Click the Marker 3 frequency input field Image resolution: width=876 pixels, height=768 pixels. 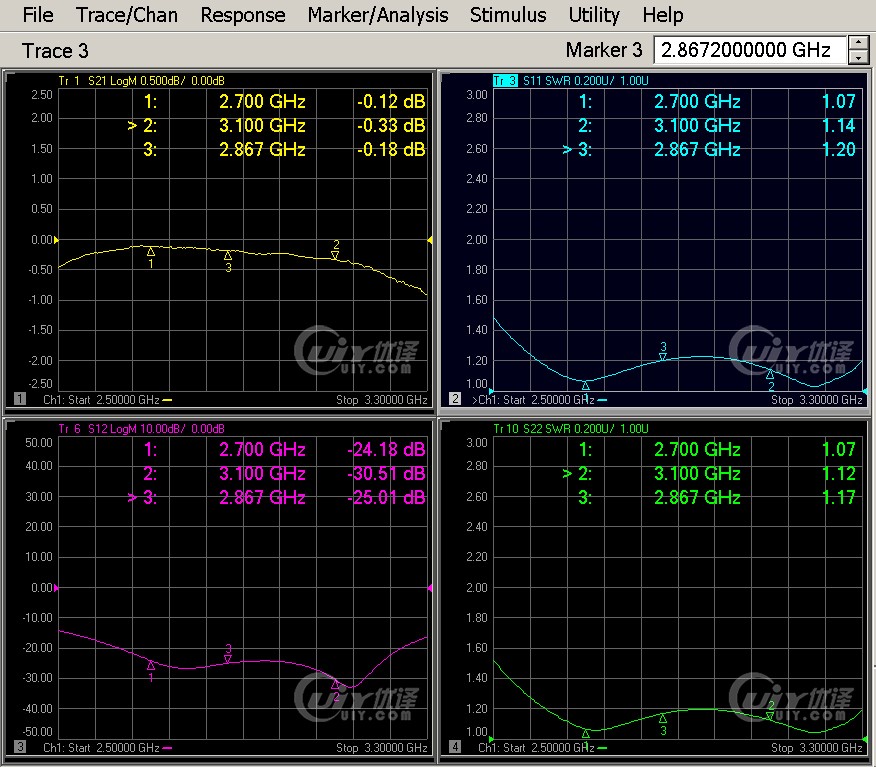click(750, 50)
